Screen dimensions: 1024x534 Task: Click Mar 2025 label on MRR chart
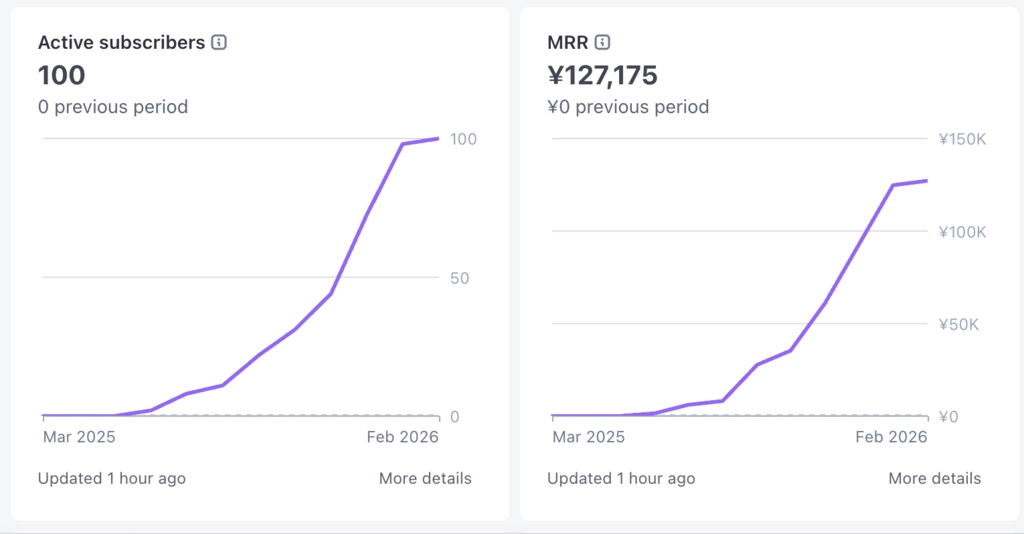click(589, 437)
